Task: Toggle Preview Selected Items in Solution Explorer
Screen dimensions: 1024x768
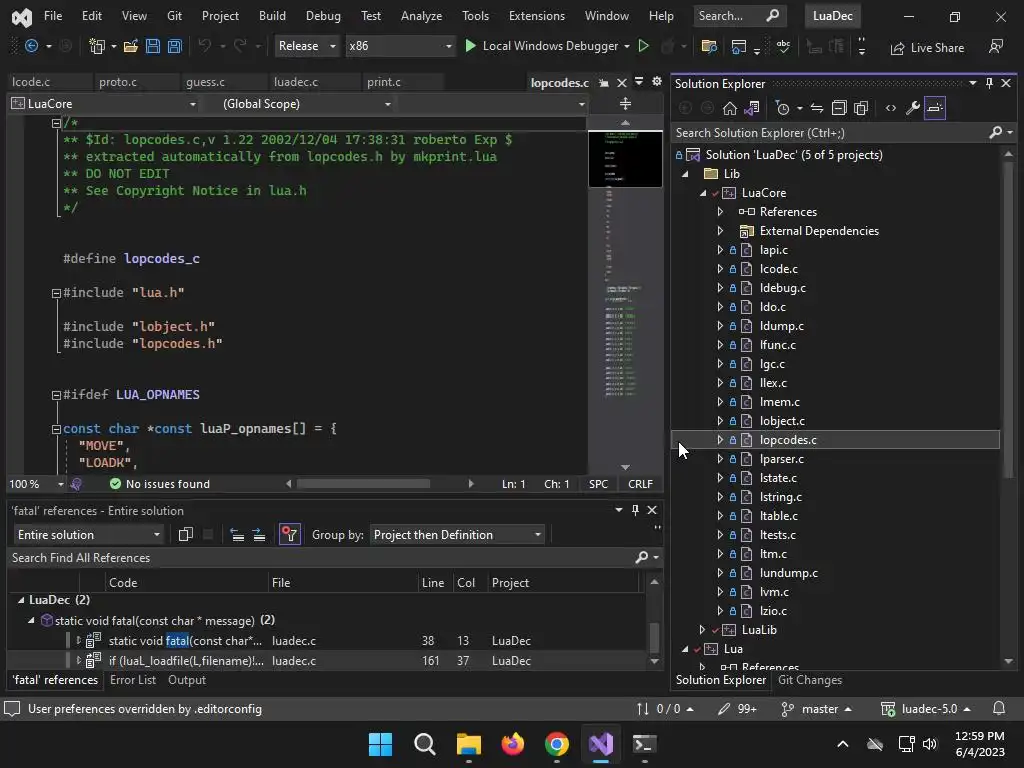Action: point(935,108)
